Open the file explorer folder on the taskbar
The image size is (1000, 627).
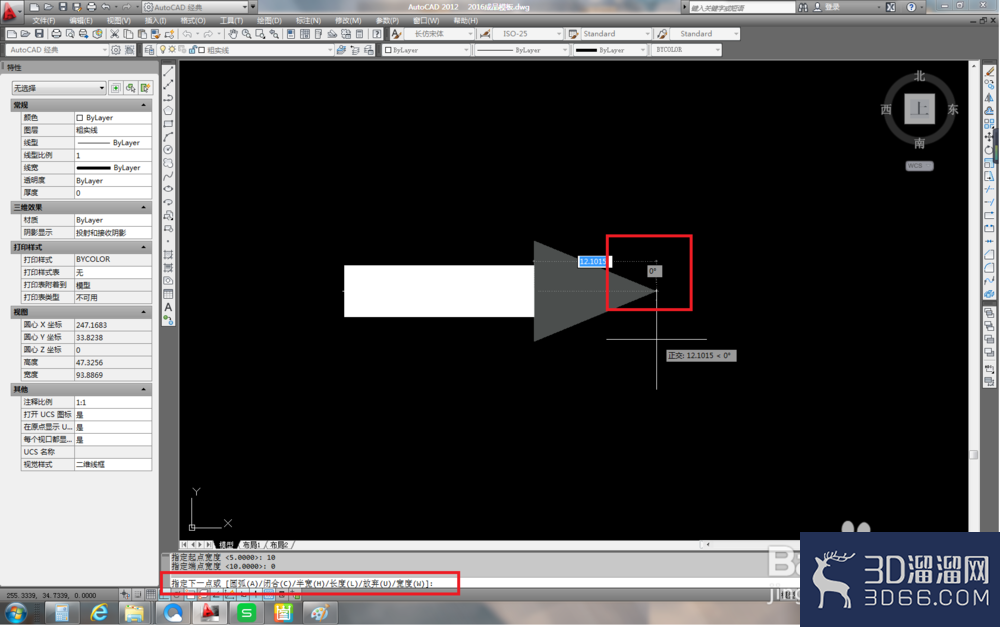tap(135, 614)
